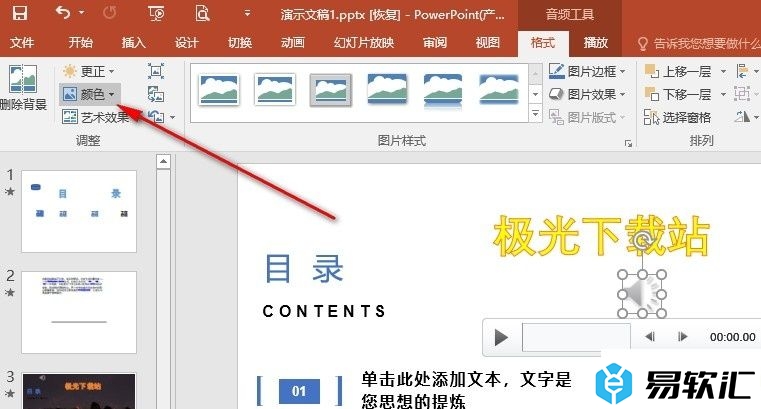Click the audio progress bar on slide
The image size is (761, 409).
[x=576, y=337]
